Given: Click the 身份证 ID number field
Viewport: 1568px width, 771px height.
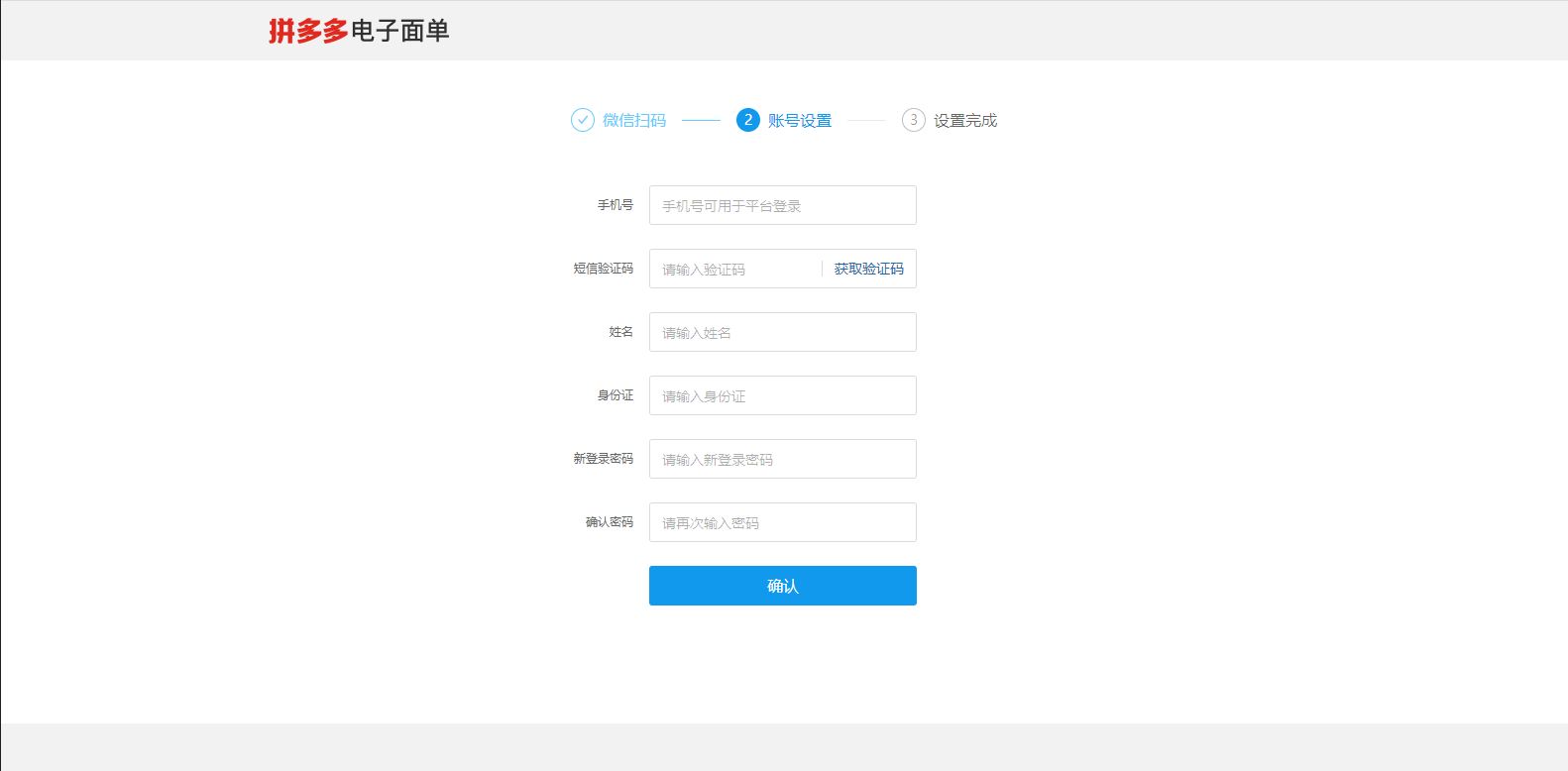Looking at the screenshot, I should (782, 395).
